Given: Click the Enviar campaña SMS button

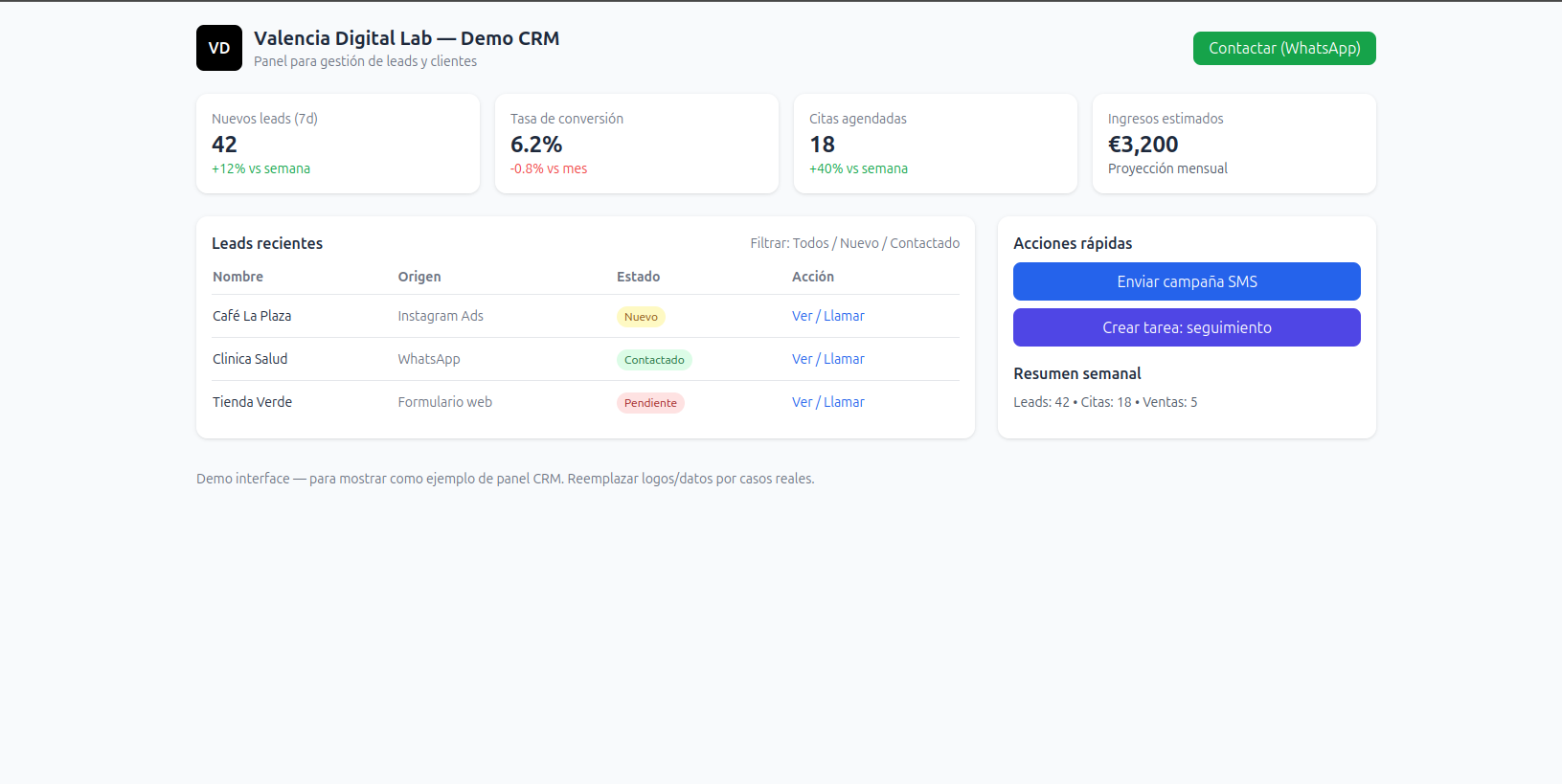Looking at the screenshot, I should (1186, 281).
